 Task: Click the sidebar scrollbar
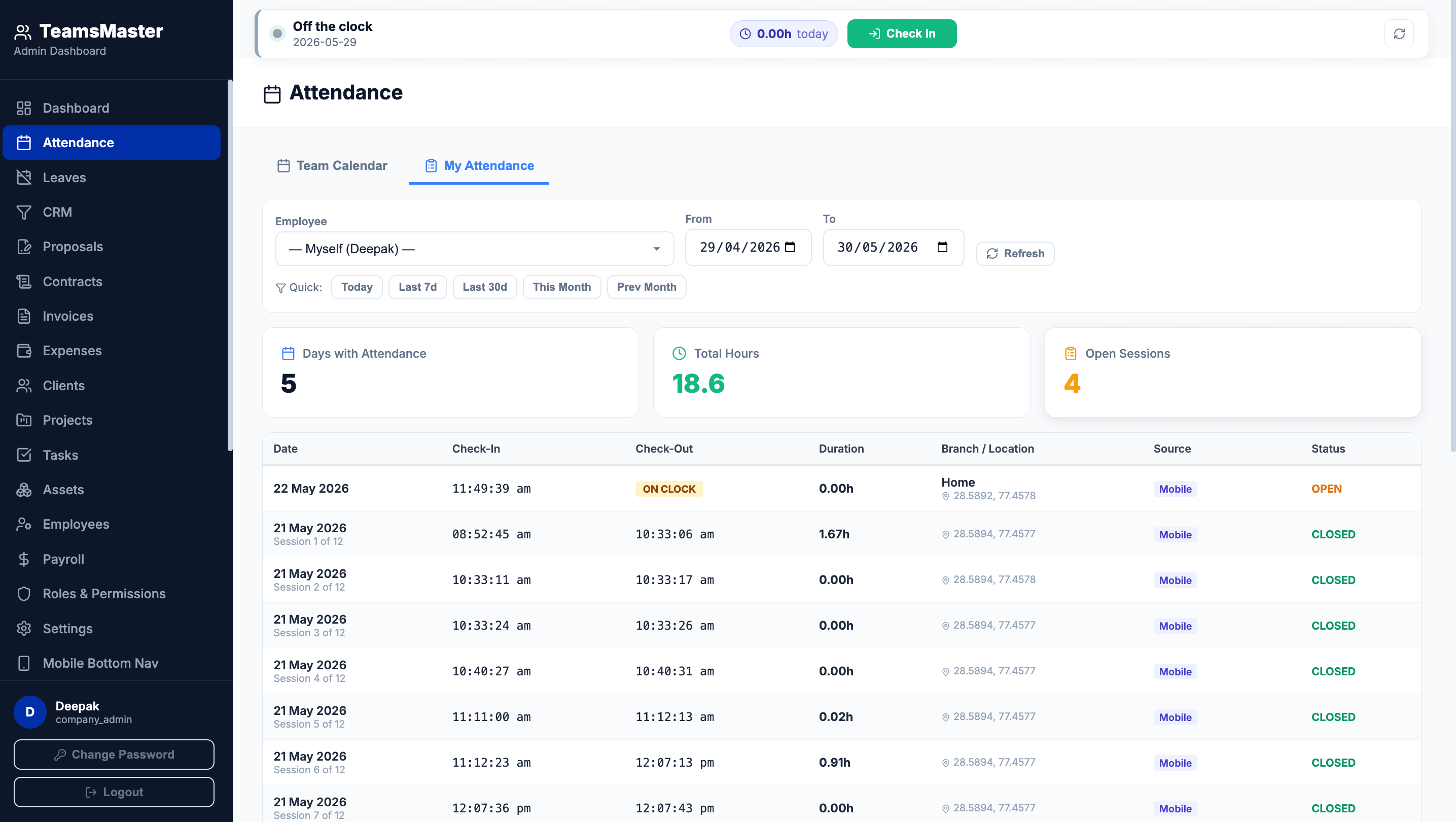point(230,266)
